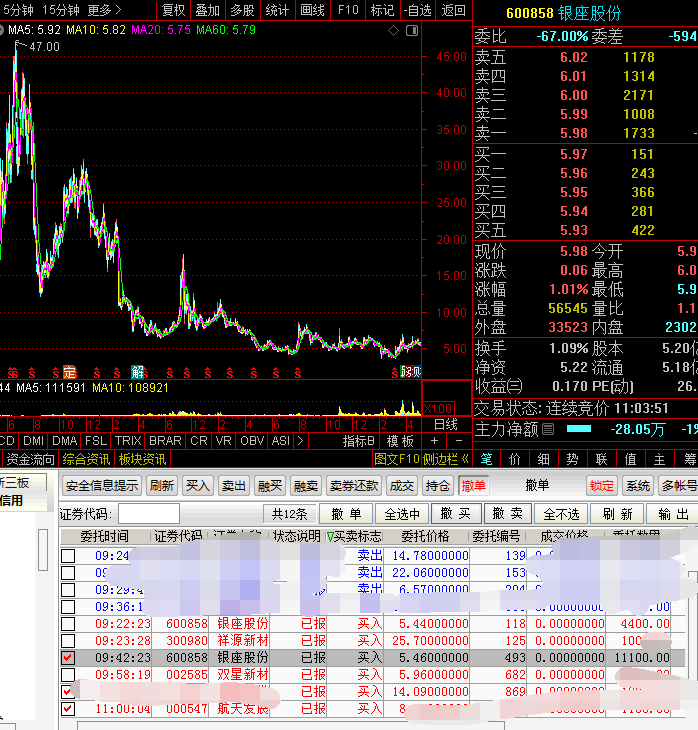Click 全选中 select-all button
This screenshot has height=730, width=698.
tap(402, 514)
